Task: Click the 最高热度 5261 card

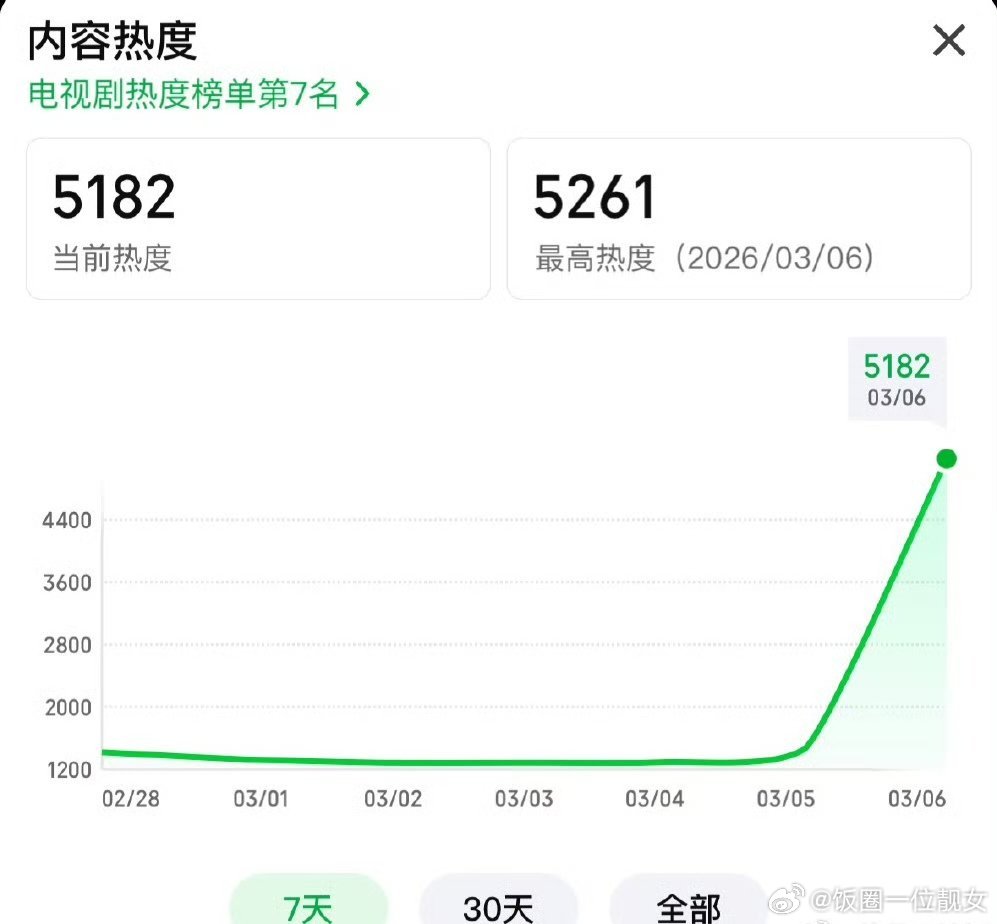Action: tap(739, 219)
